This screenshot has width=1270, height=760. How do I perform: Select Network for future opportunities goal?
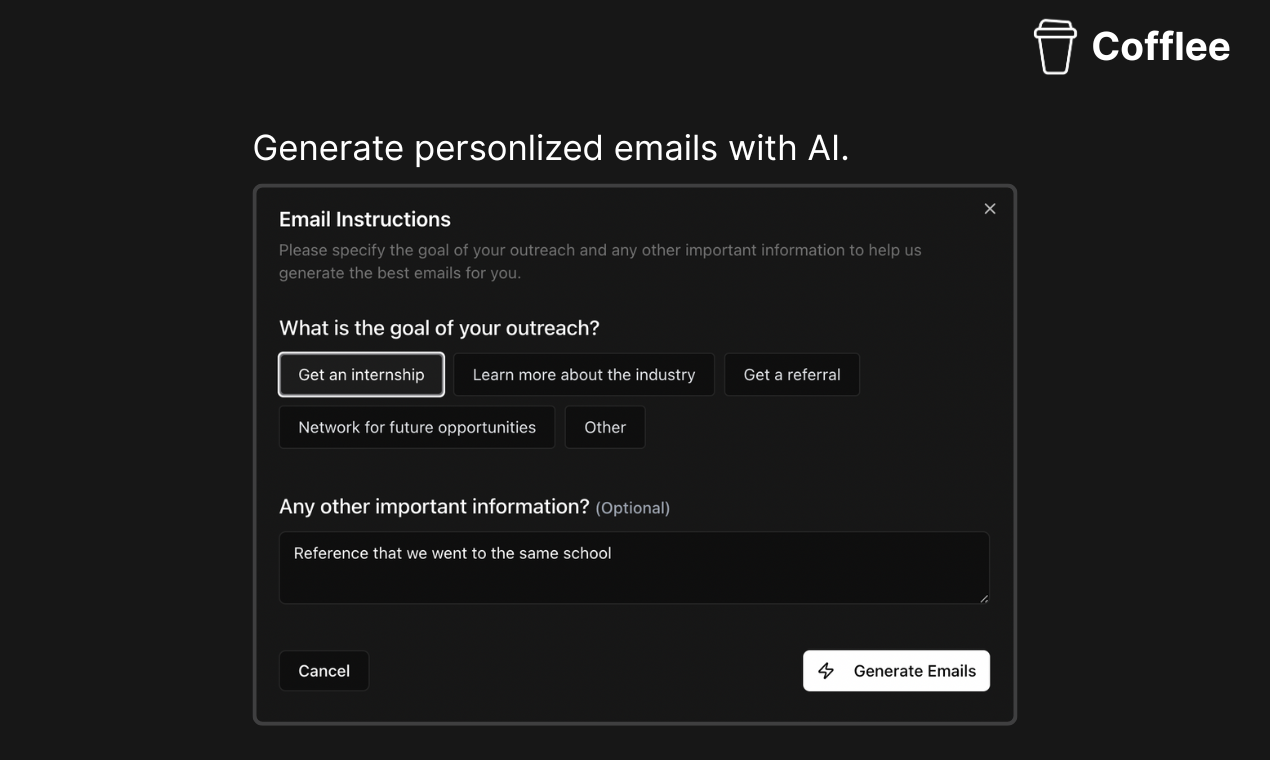click(417, 427)
